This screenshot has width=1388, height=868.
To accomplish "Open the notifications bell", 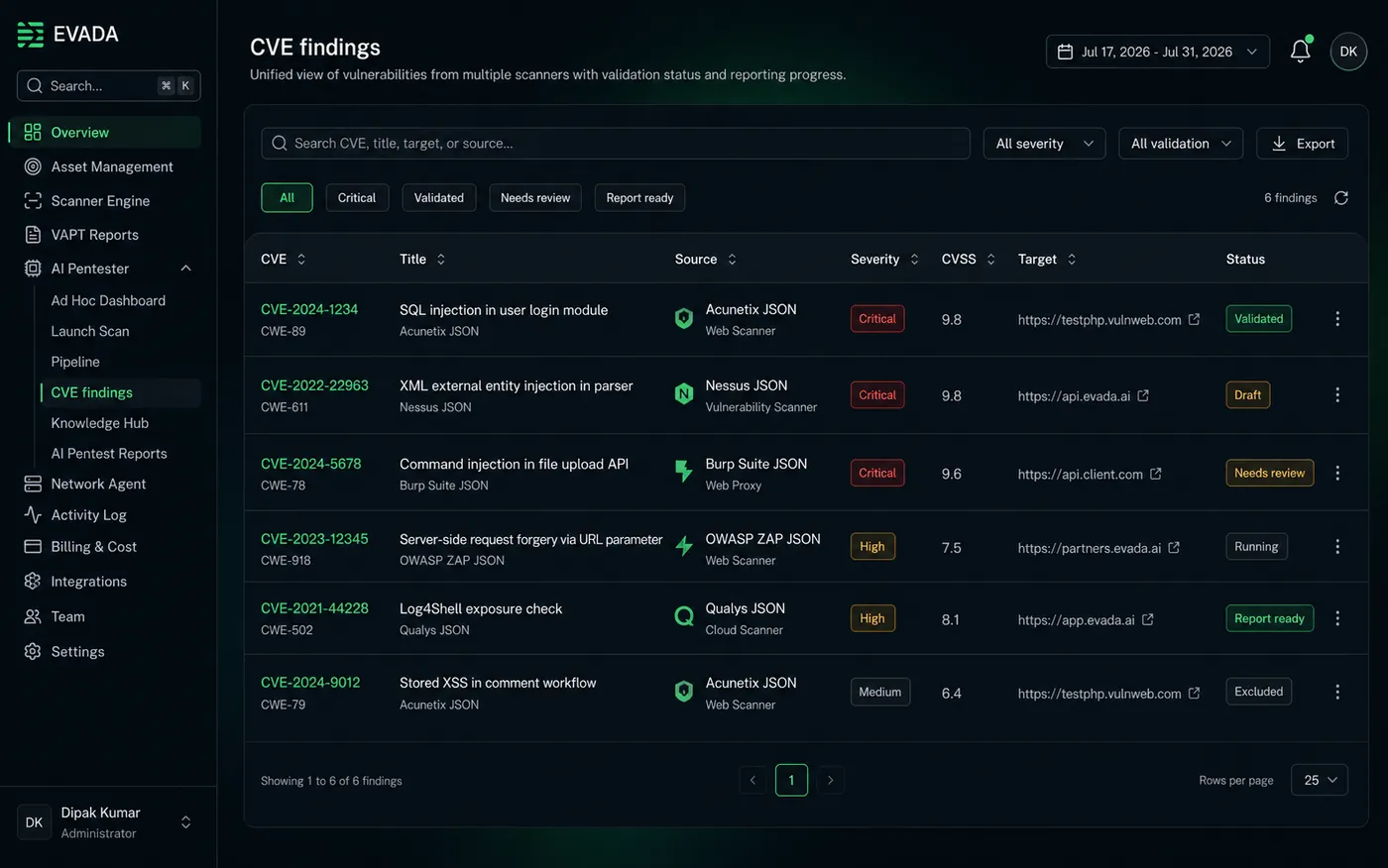I will [x=1300, y=52].
